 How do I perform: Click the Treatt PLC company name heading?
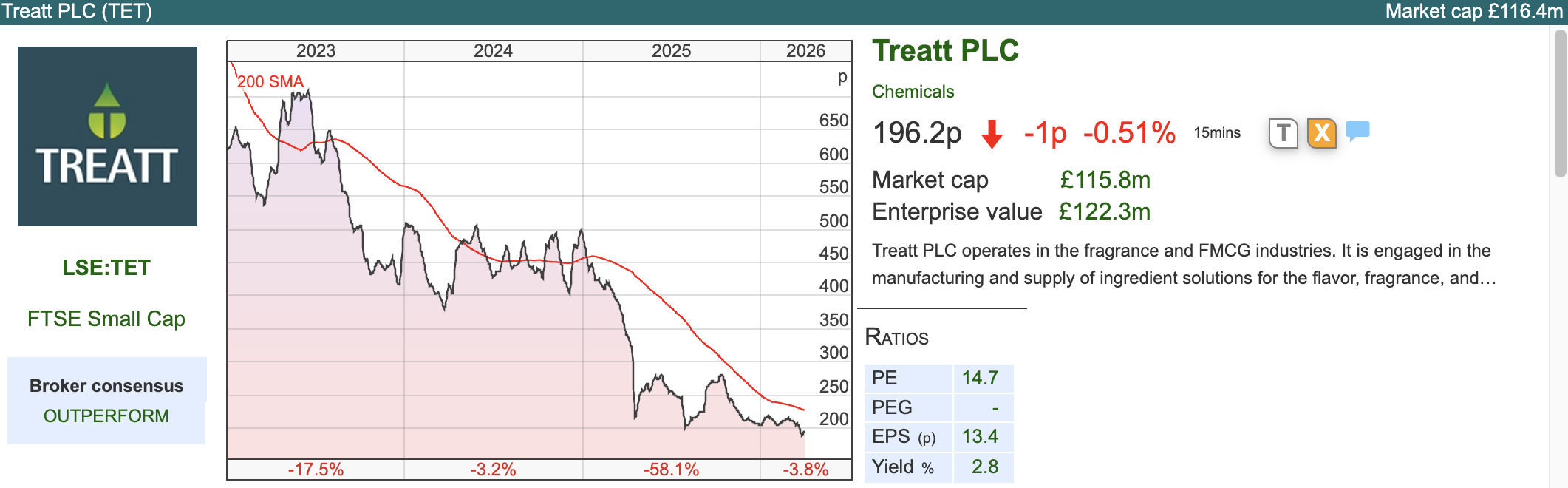pyautogui.click(x=945, y=51)
